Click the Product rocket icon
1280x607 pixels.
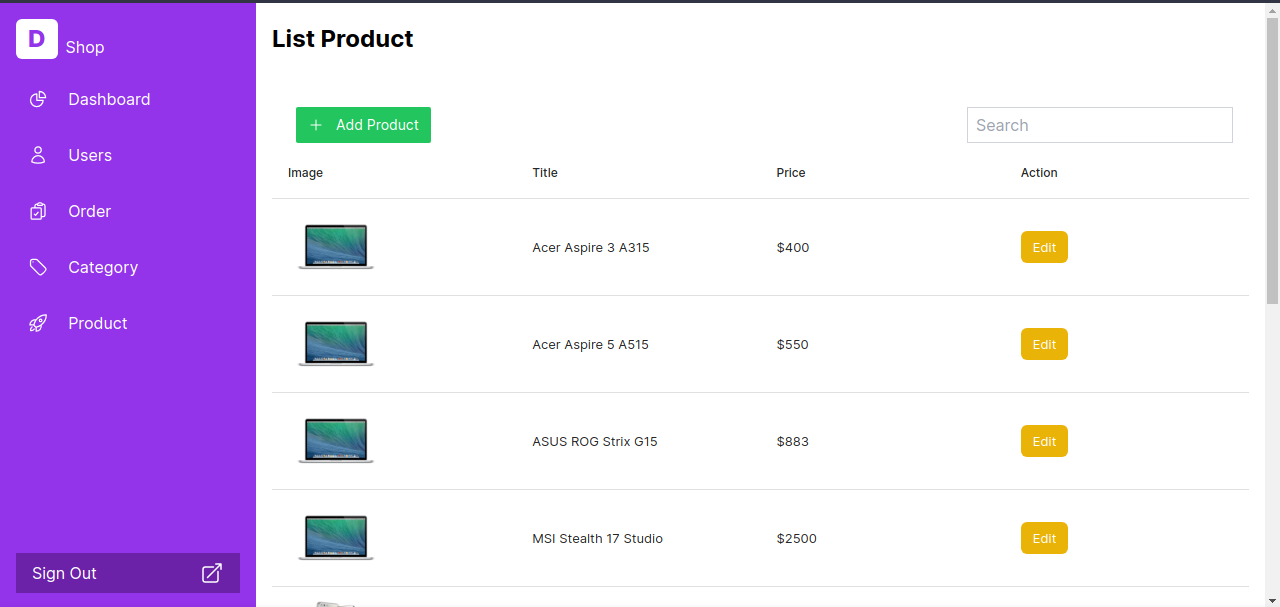point(38,323)
